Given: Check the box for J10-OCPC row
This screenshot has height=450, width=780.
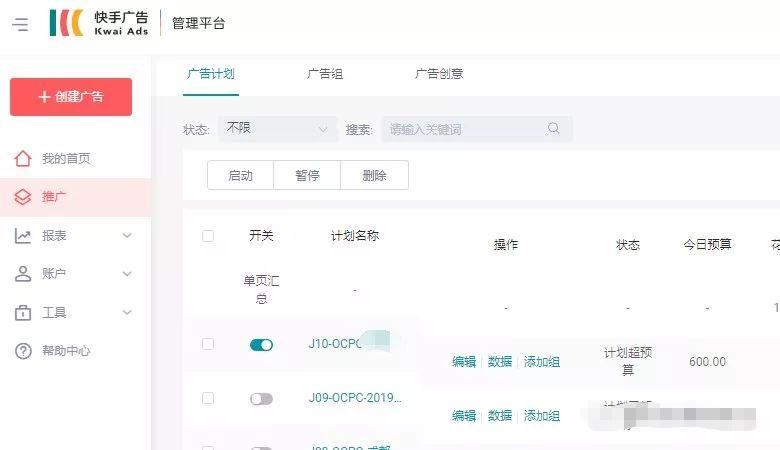Looking at the screenshot, I should (x=208, y=344).
